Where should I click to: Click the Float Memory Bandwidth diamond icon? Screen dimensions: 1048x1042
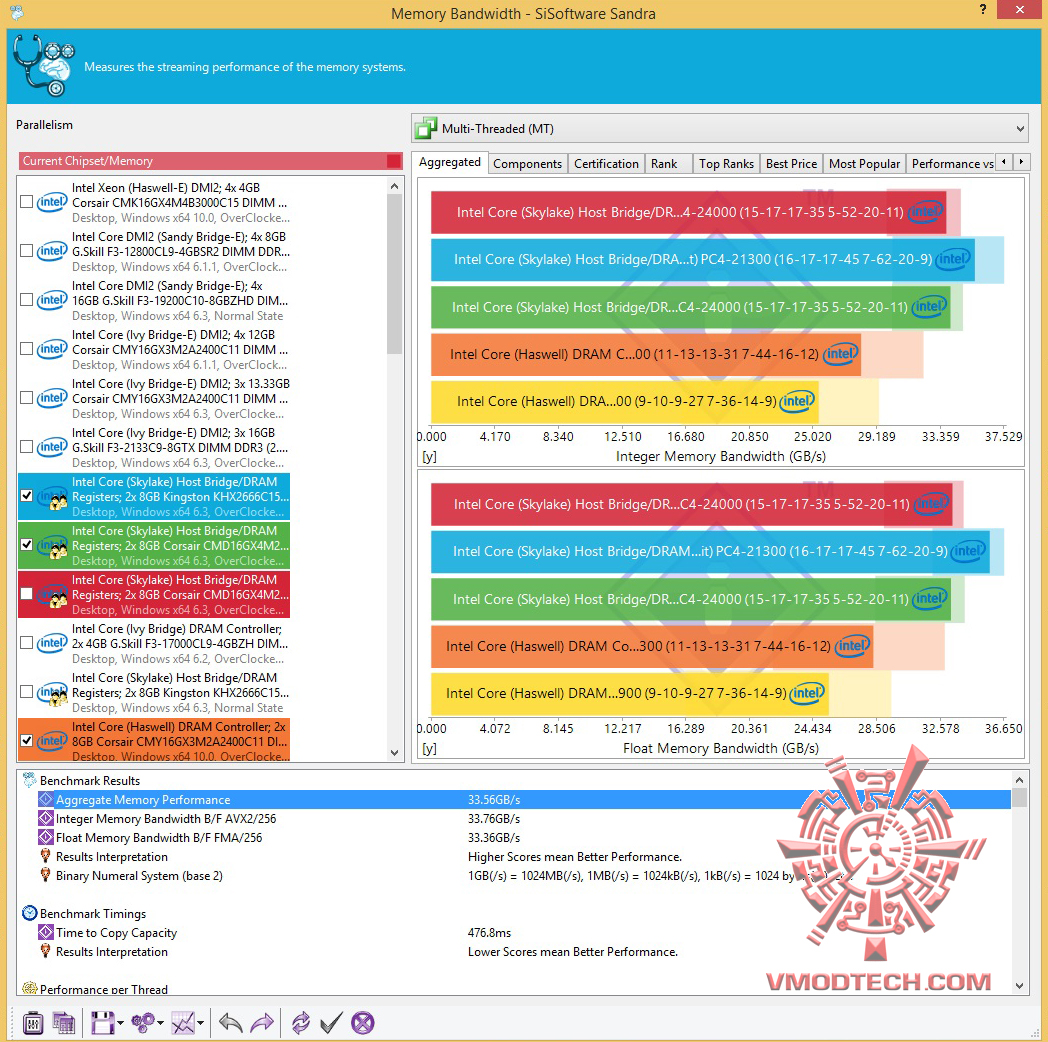(45, 837)
